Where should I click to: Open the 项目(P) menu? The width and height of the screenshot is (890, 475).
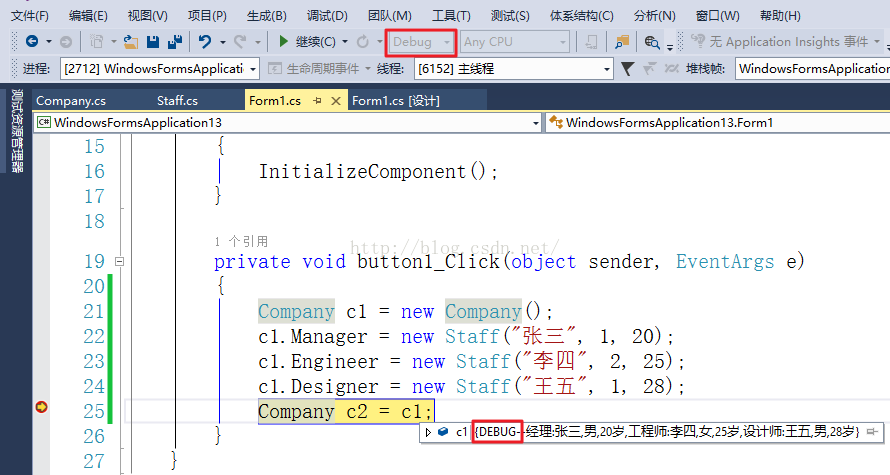click(207, 15)
